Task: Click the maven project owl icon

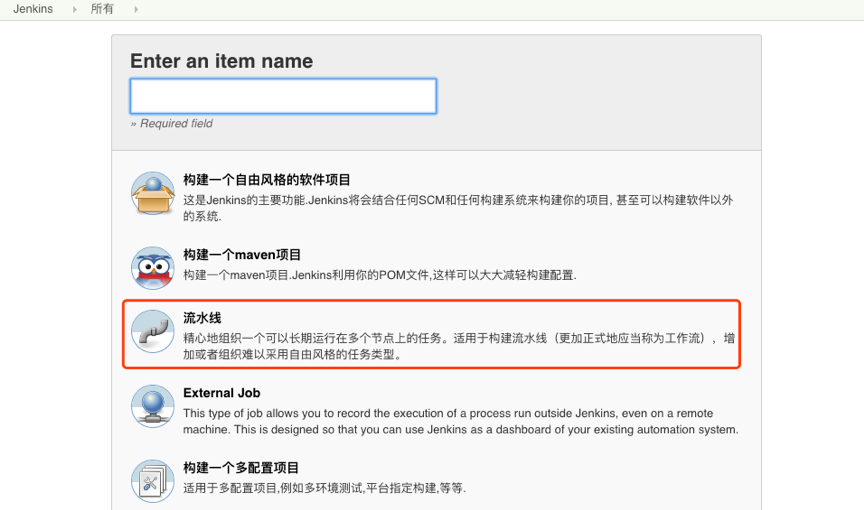Action: coord(153,266)
